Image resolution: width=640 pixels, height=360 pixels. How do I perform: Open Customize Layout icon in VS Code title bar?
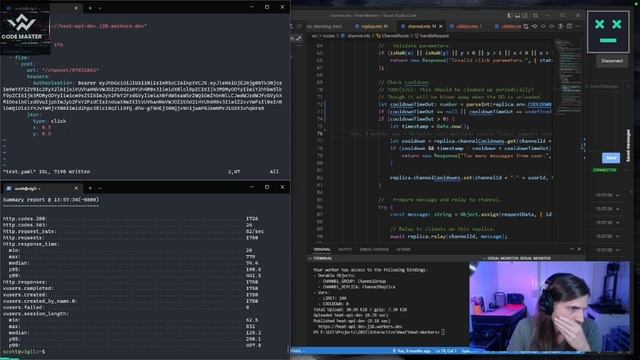pos(535,16)
